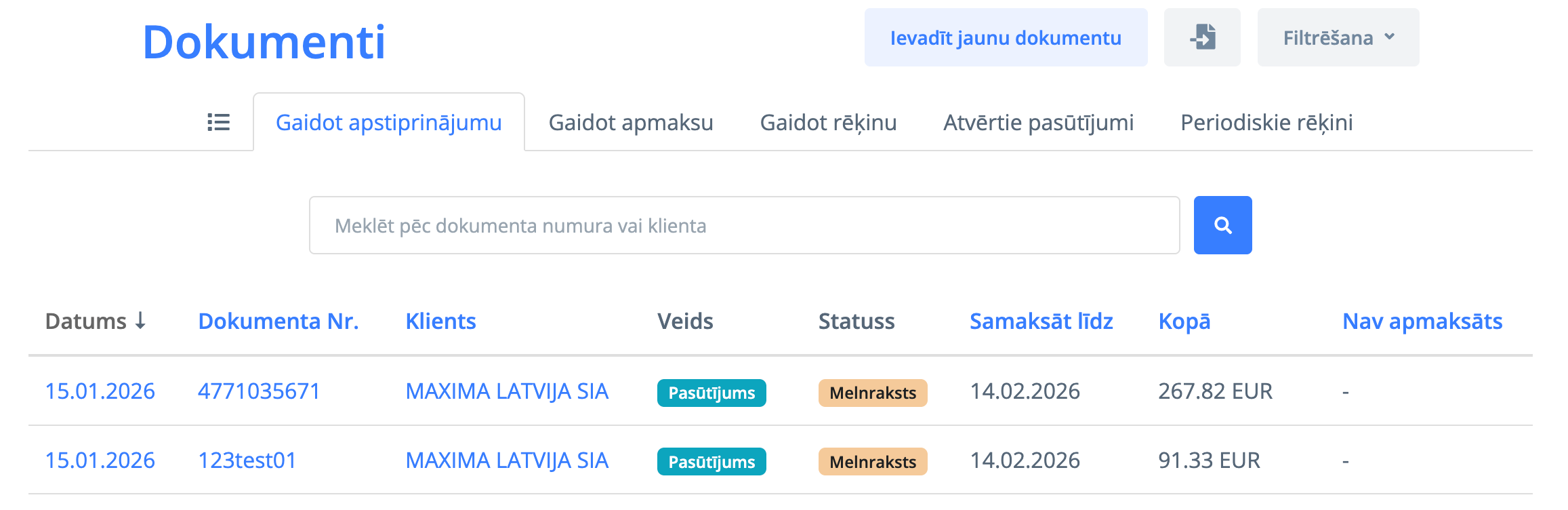
Task: Expand the Filtrēšana dropdown
Action: 1338,37
